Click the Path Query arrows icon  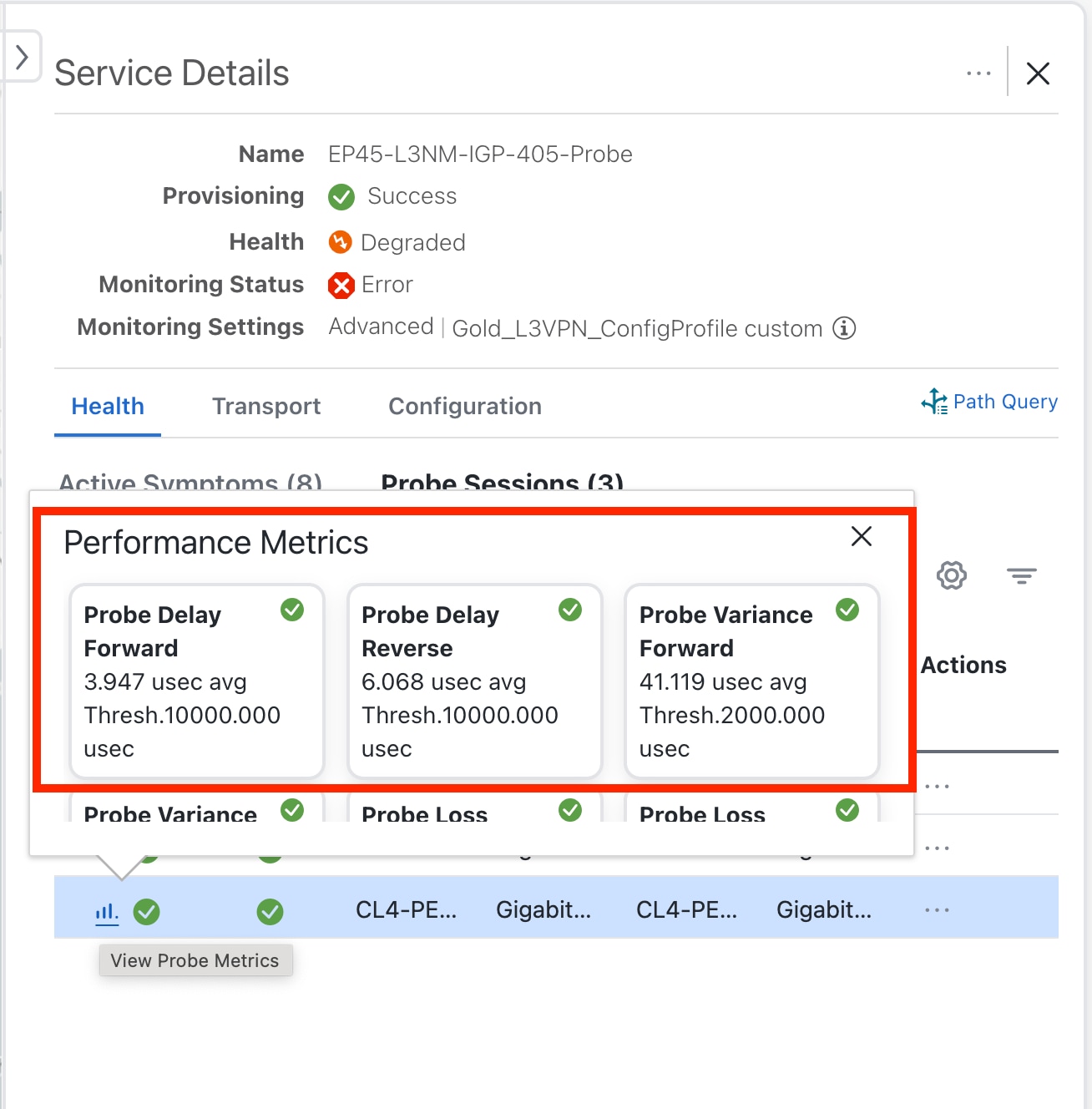(x=935, y=402)
